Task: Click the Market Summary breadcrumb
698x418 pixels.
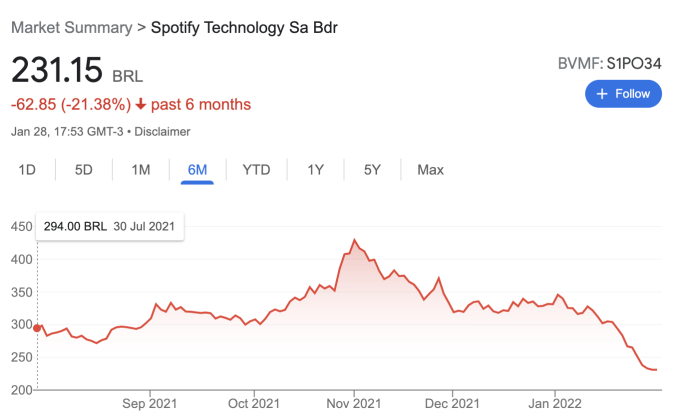Action: (x=72, y=27)
